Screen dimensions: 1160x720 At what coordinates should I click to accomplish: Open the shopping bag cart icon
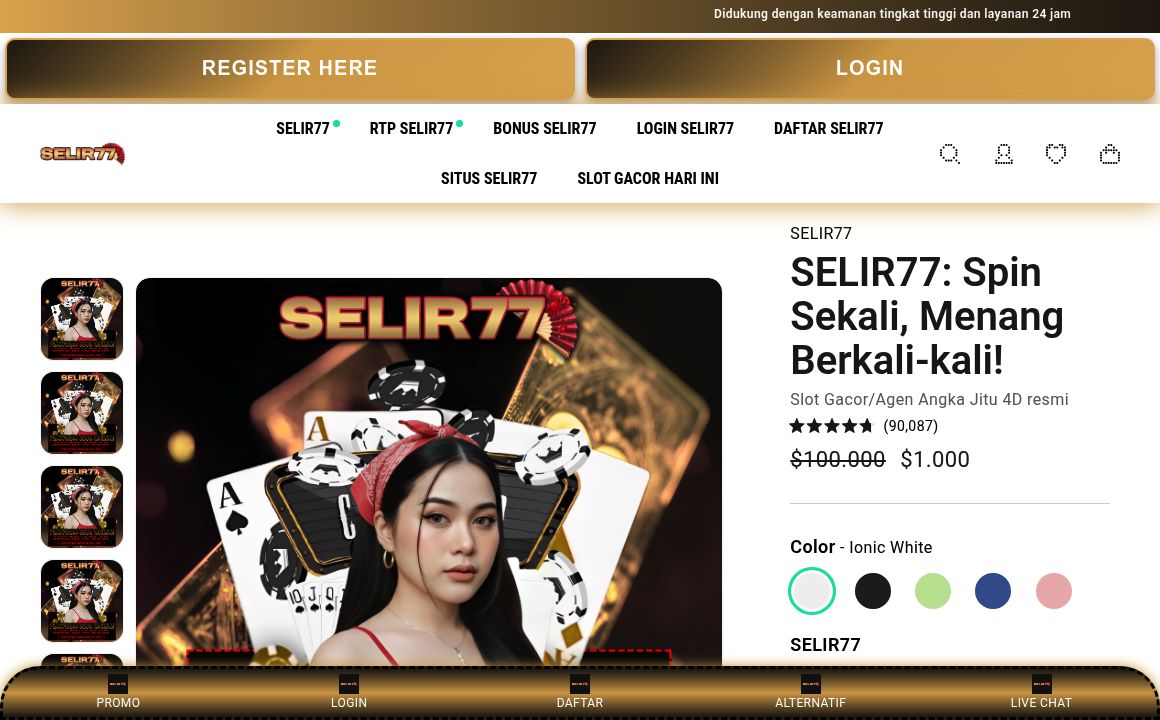click(x=1110, y=154)
